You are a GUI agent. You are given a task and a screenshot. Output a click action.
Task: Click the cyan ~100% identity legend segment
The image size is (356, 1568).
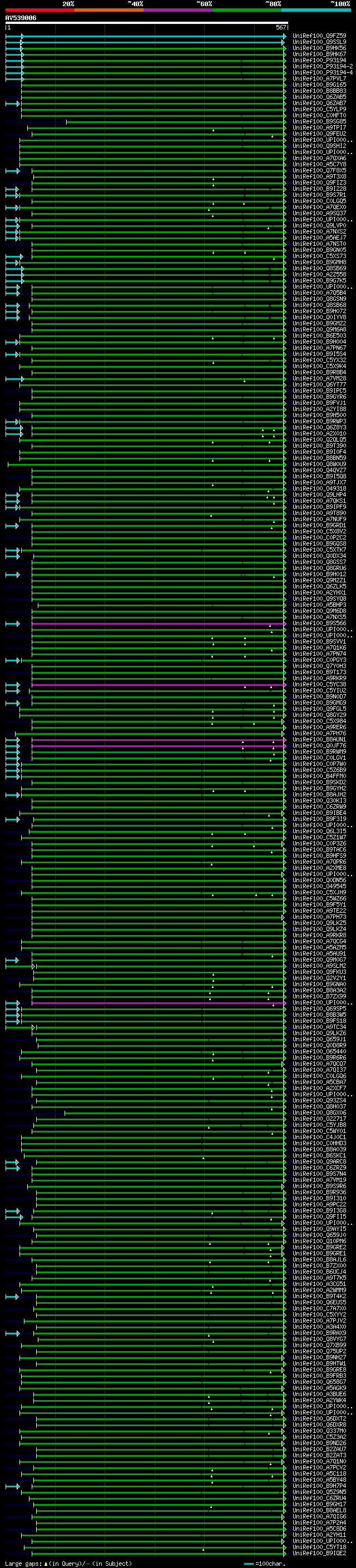[x=317, y=10]
